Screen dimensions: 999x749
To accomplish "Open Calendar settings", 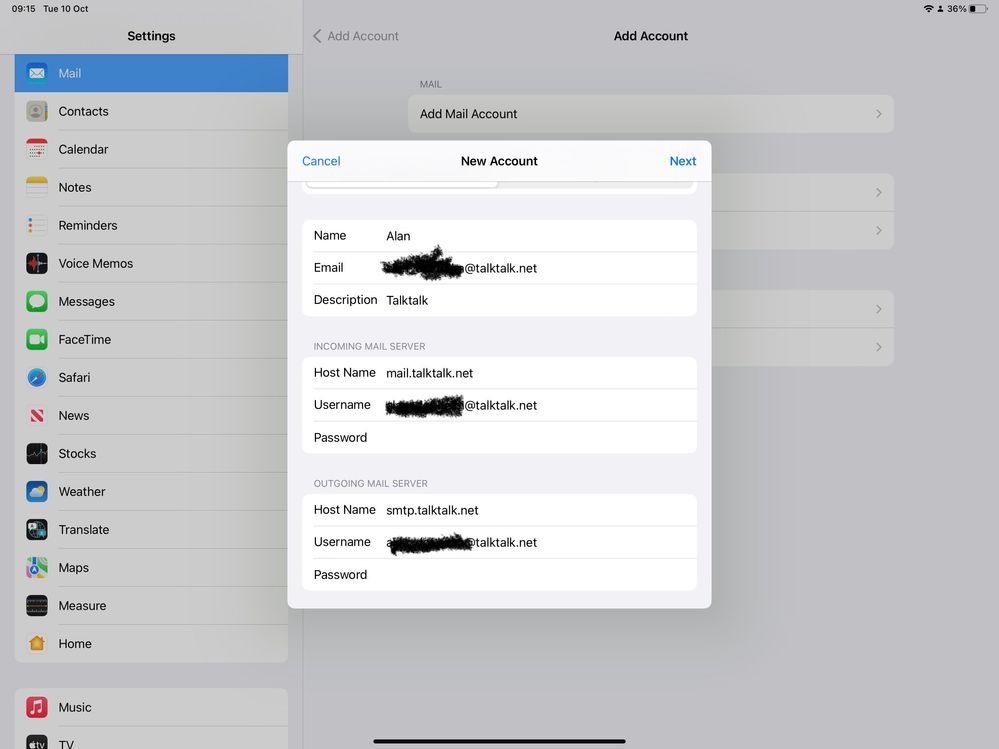I will coord(151,149).
